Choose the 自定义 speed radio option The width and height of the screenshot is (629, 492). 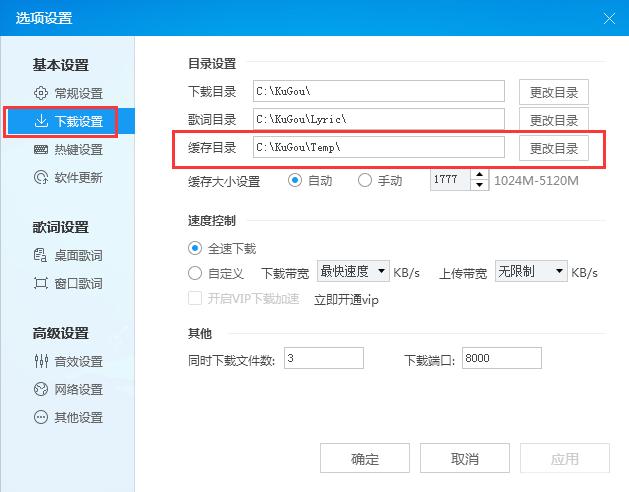195,273
